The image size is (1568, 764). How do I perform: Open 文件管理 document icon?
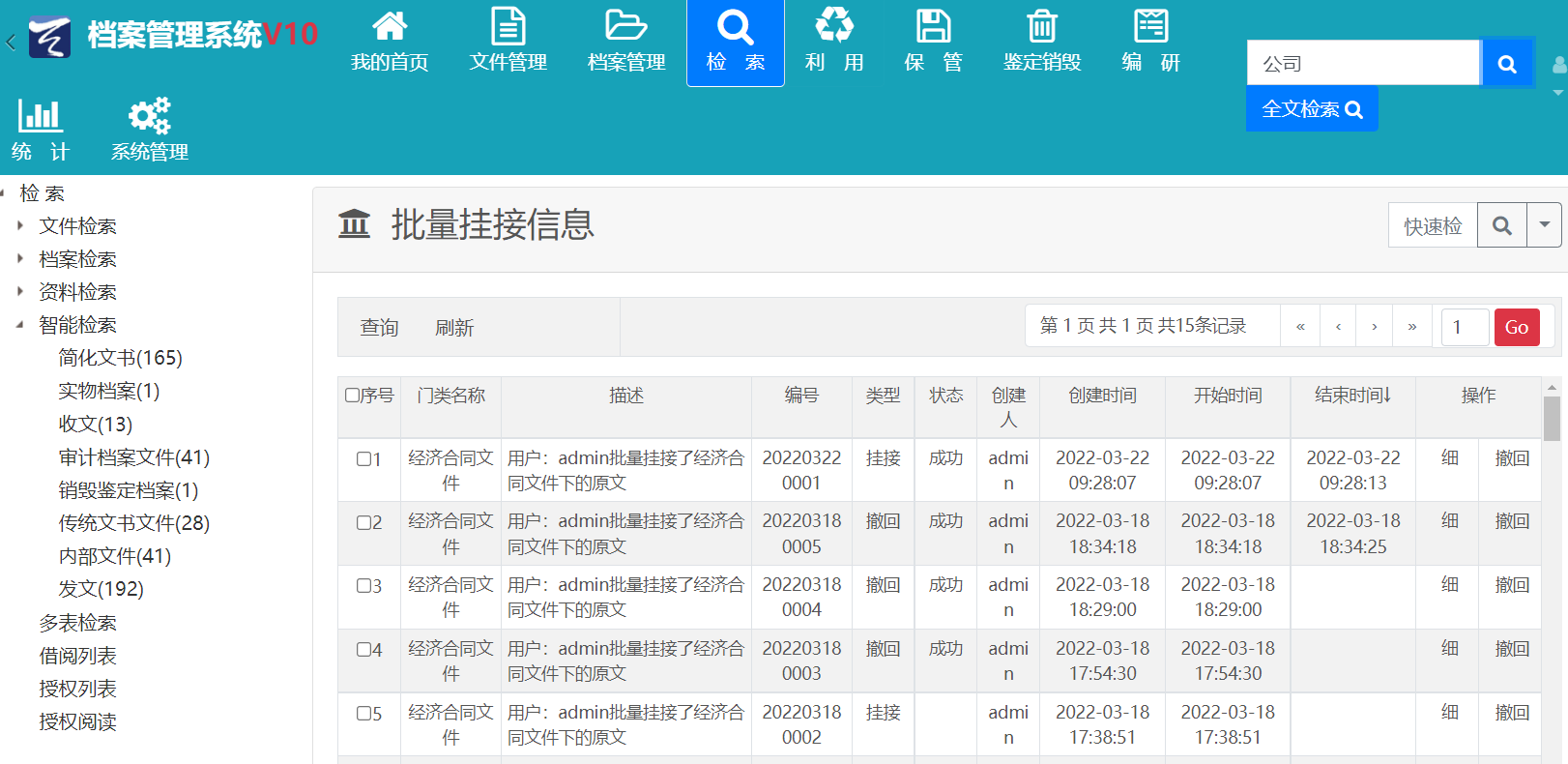[x=508, y=27]
